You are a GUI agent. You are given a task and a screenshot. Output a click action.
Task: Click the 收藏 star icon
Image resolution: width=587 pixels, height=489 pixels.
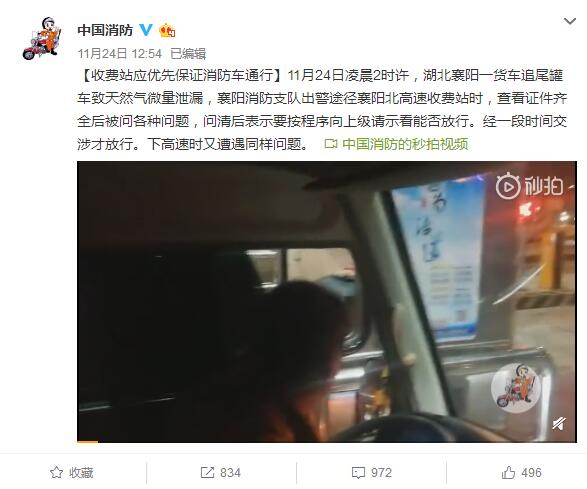tap(57, 473)
